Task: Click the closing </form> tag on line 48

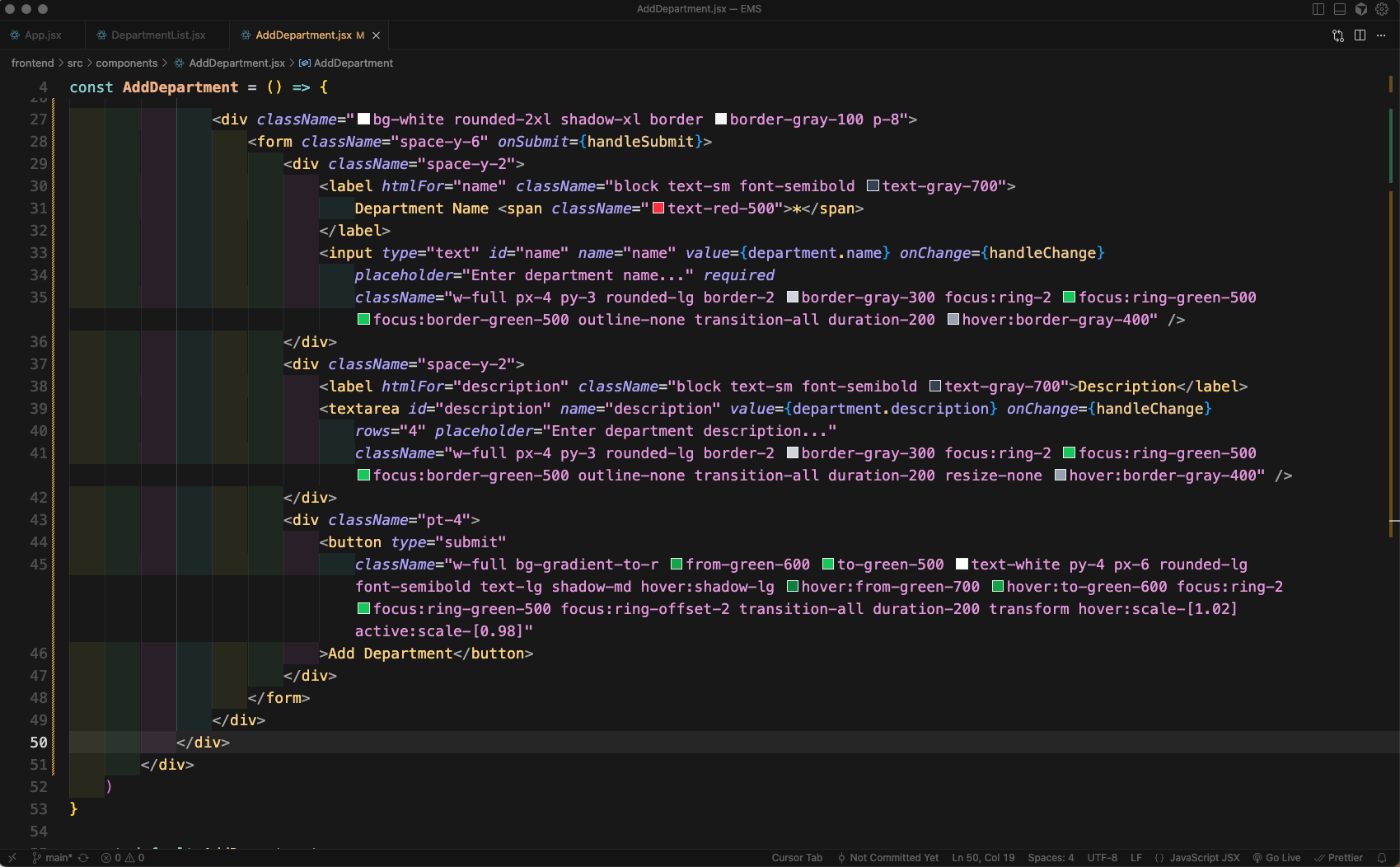Action: (279, 698)
